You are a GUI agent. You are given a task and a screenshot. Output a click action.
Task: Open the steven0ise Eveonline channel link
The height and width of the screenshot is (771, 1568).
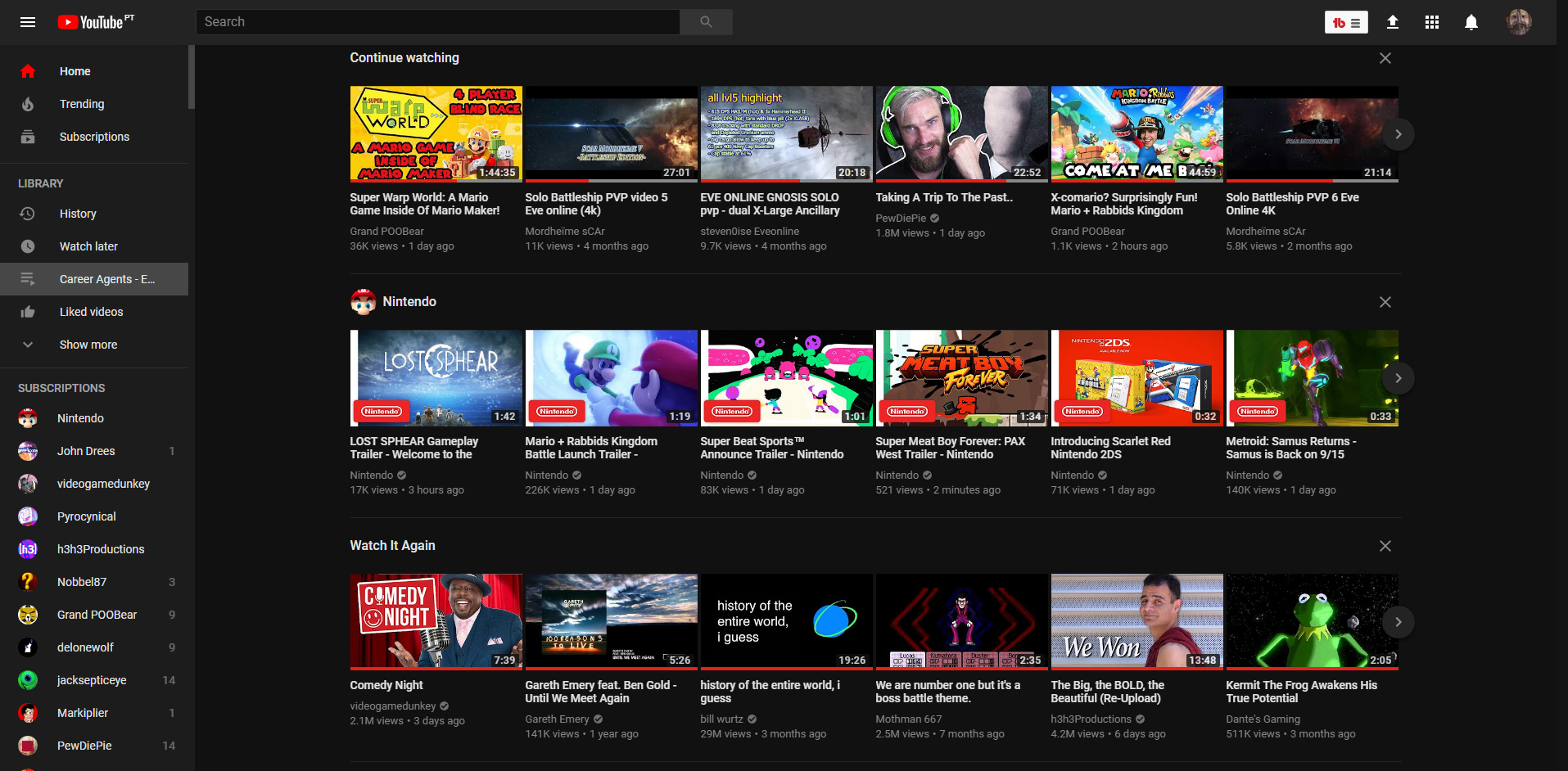point(749,232)
